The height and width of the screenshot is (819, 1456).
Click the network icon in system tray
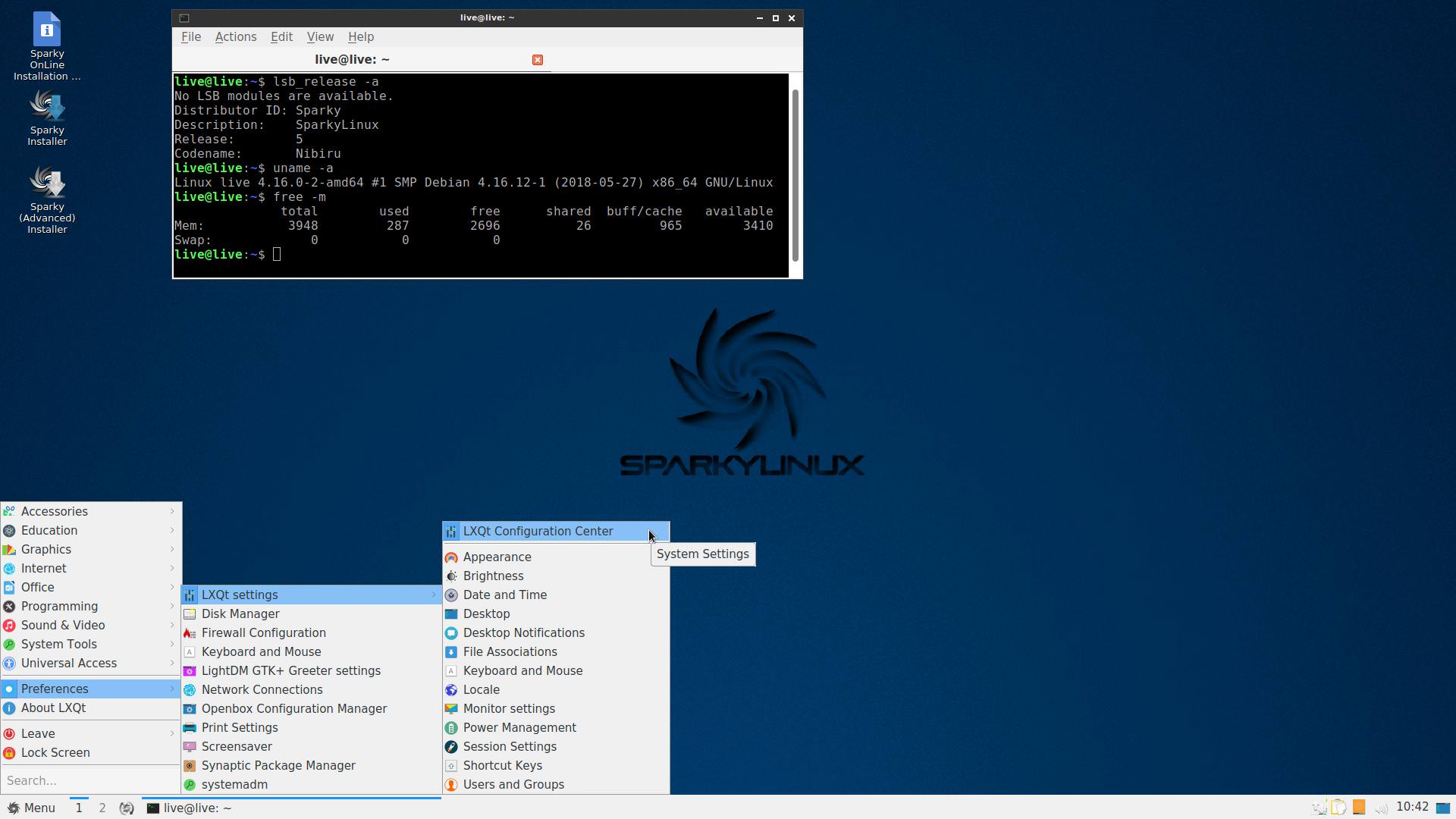1319,808
